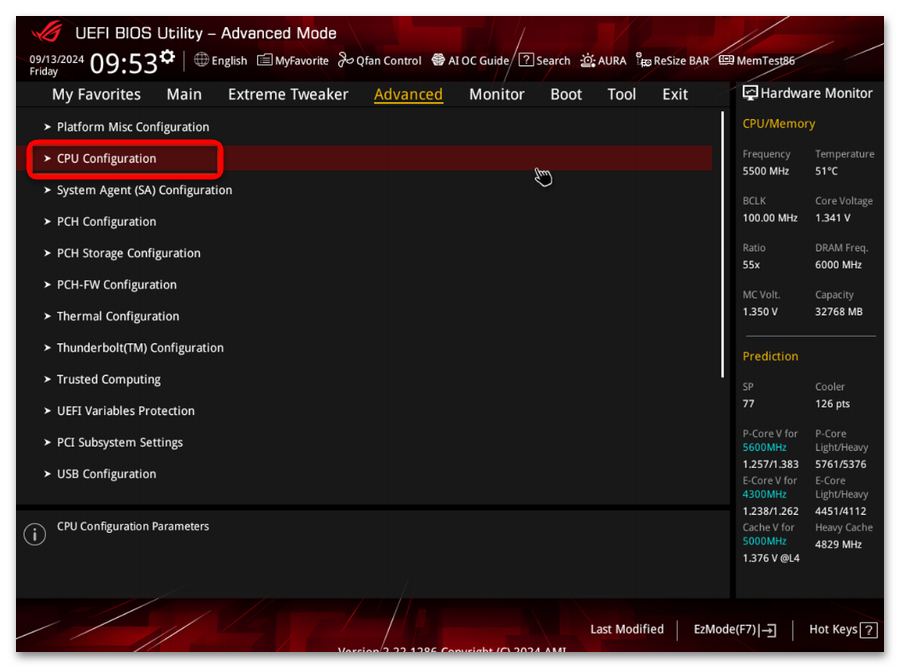Click the EzMode exit arrow icon

[x=768, y=630]
